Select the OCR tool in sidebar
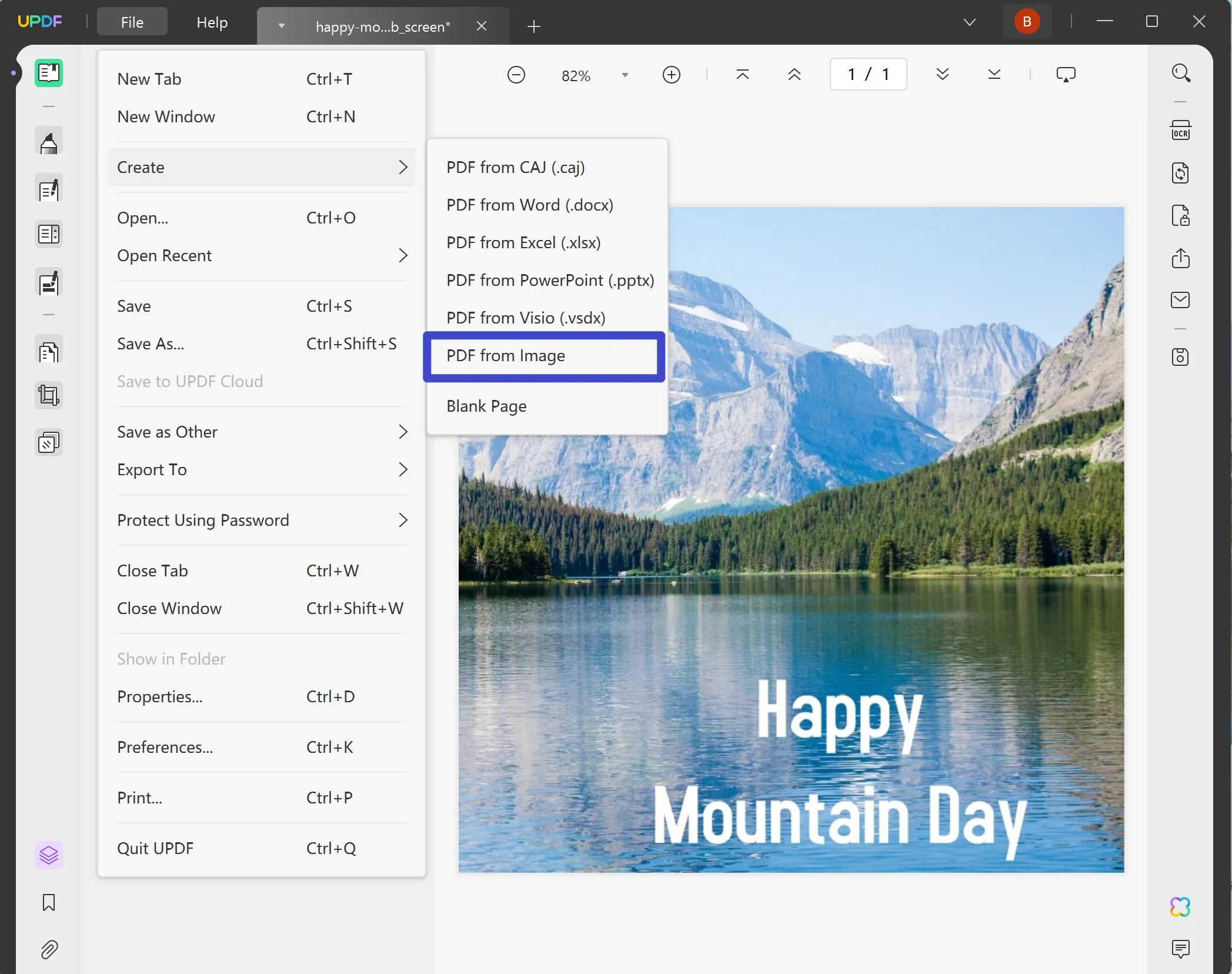Screen dimensions: 1232x974 click(x=1181, y=130)
